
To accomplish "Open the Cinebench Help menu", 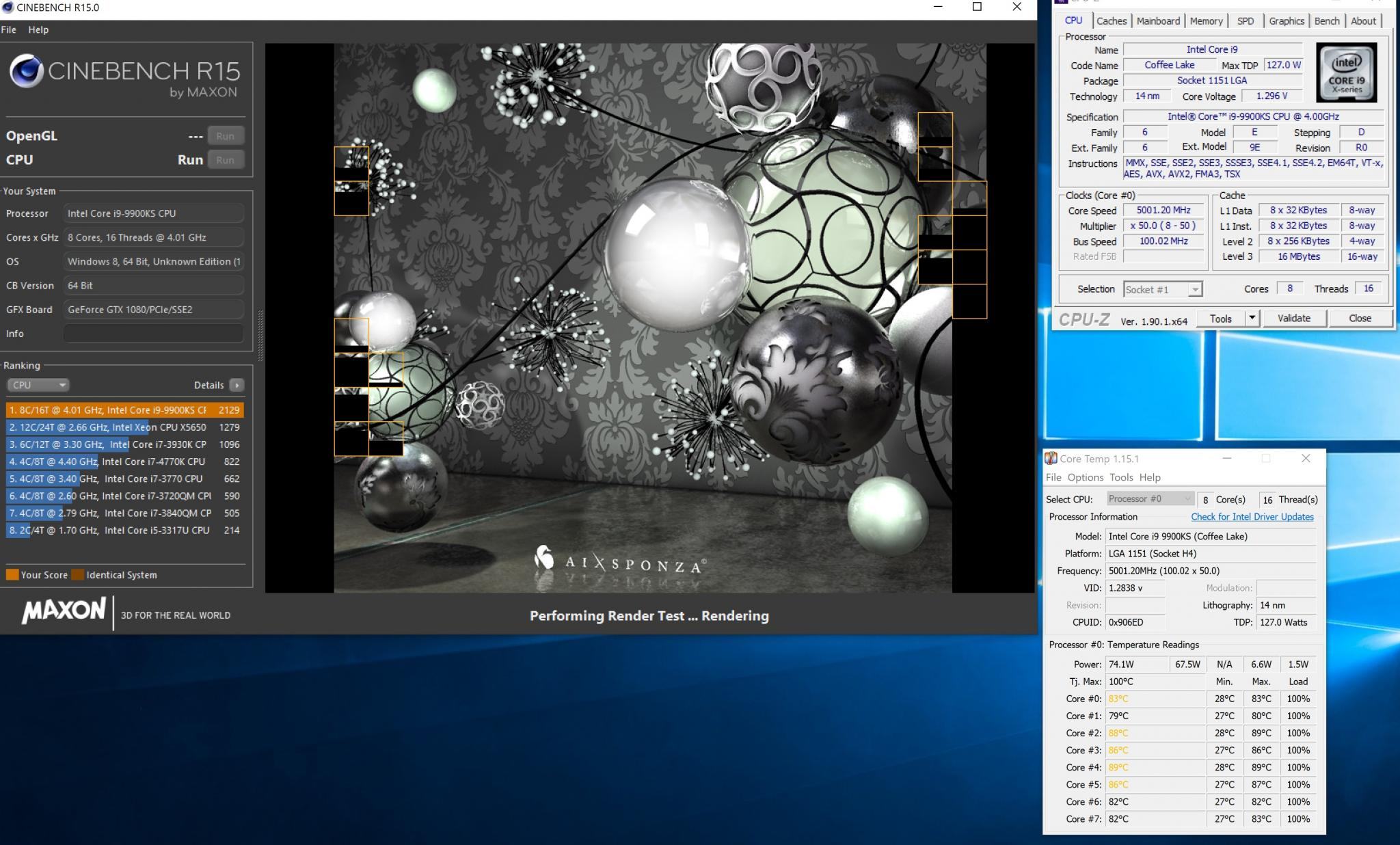I will 38,29.
